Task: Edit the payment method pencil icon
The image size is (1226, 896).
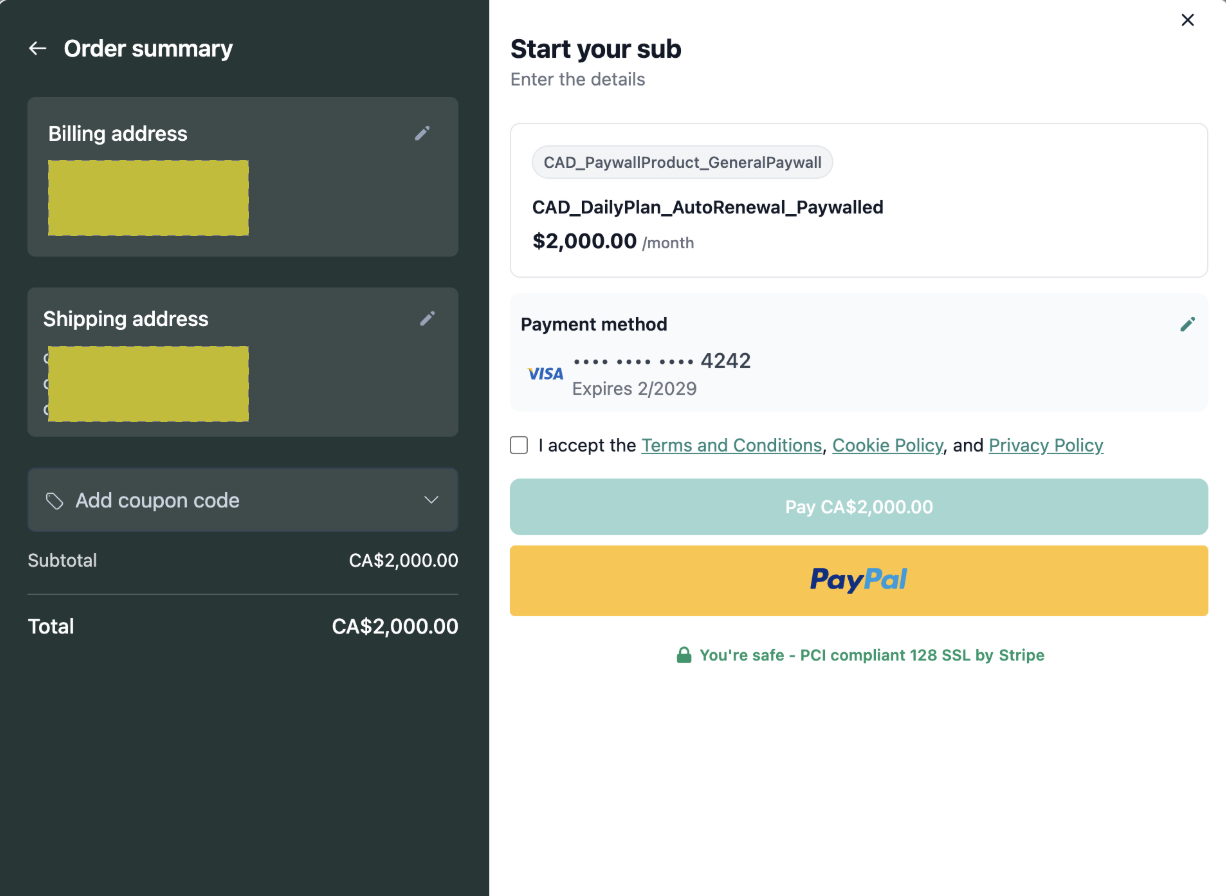Action: pos(1187,324)
